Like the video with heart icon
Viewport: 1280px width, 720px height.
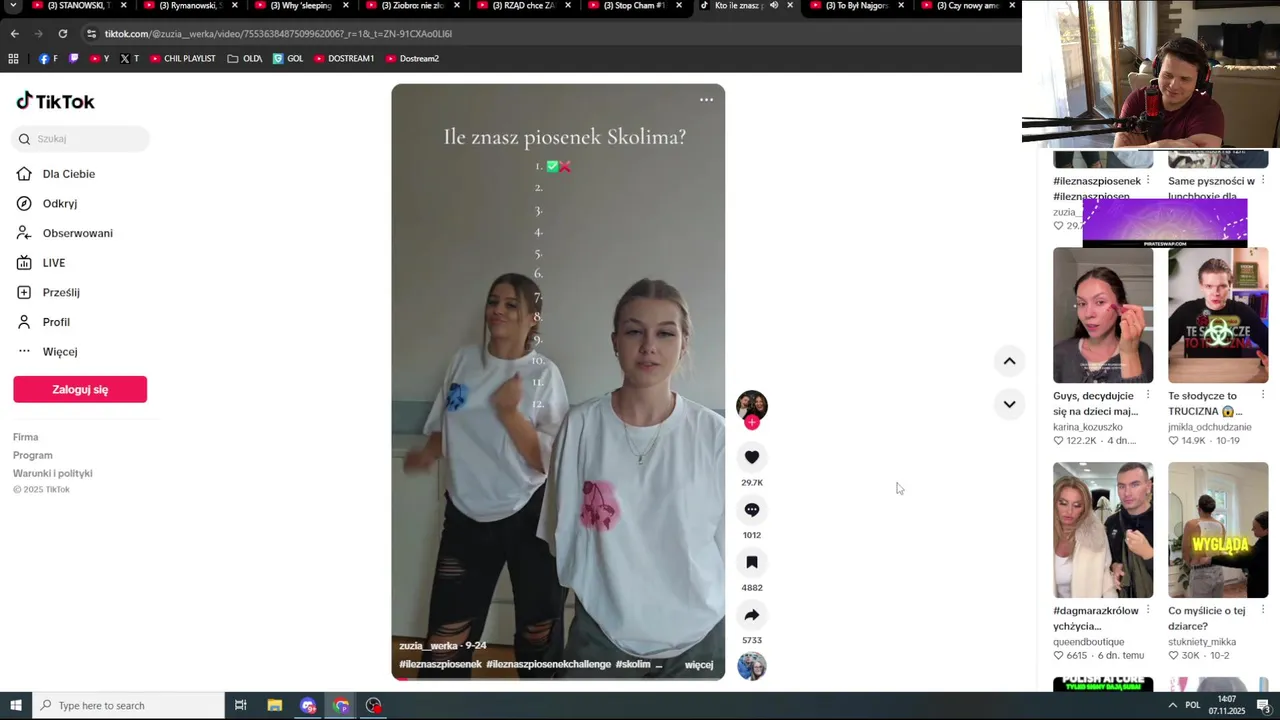pos(752,457)
